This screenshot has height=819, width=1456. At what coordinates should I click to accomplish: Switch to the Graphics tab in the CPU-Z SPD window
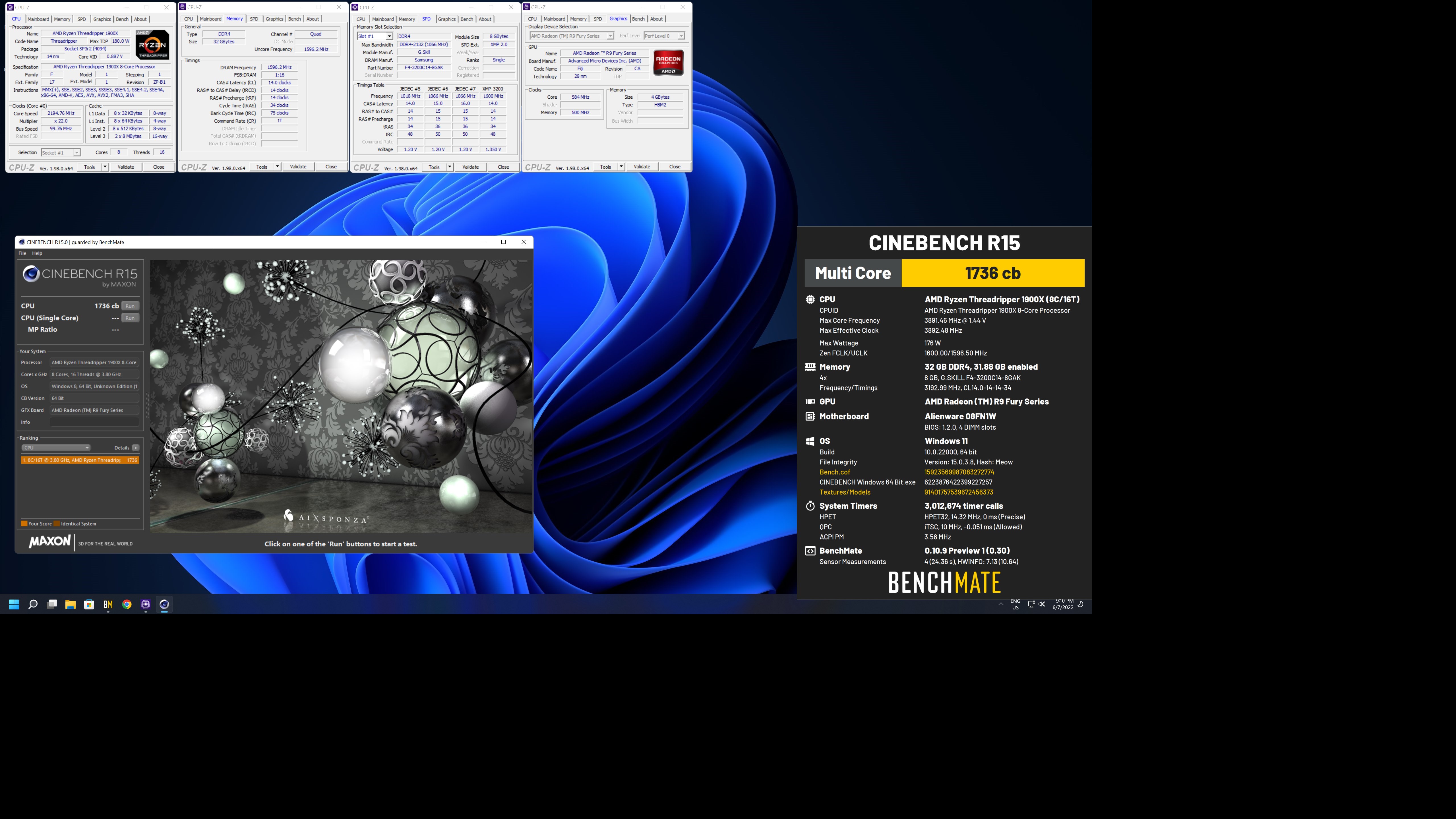[x=446, y=19]
